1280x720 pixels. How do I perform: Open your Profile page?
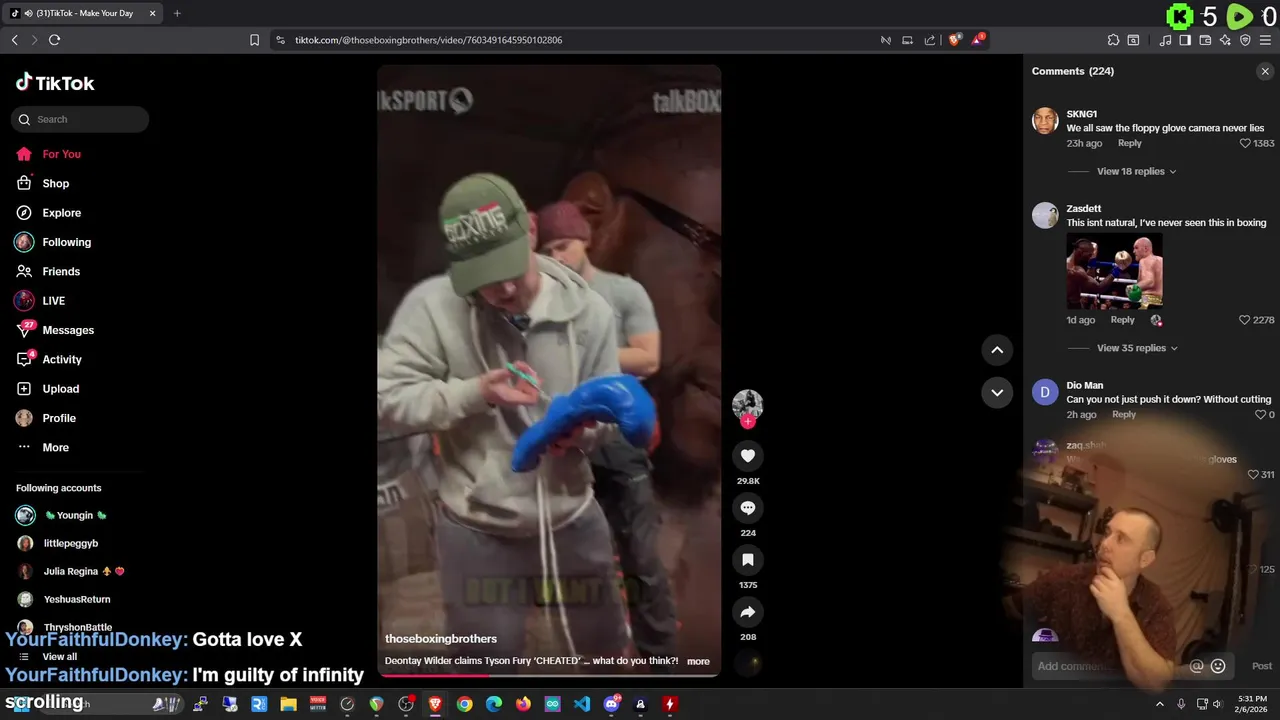58,418
